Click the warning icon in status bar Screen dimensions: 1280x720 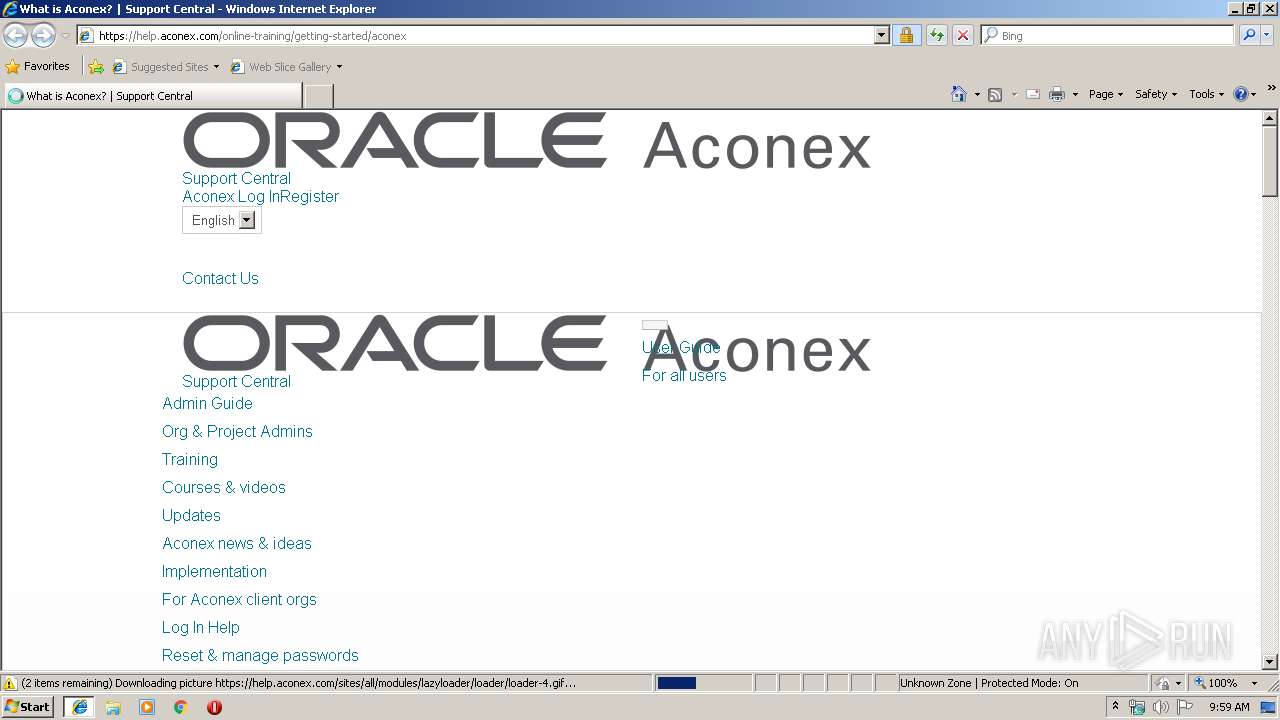click(10, 683)
